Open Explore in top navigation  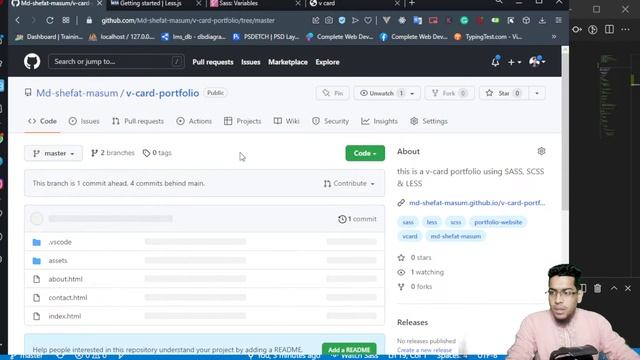point(327,62)
